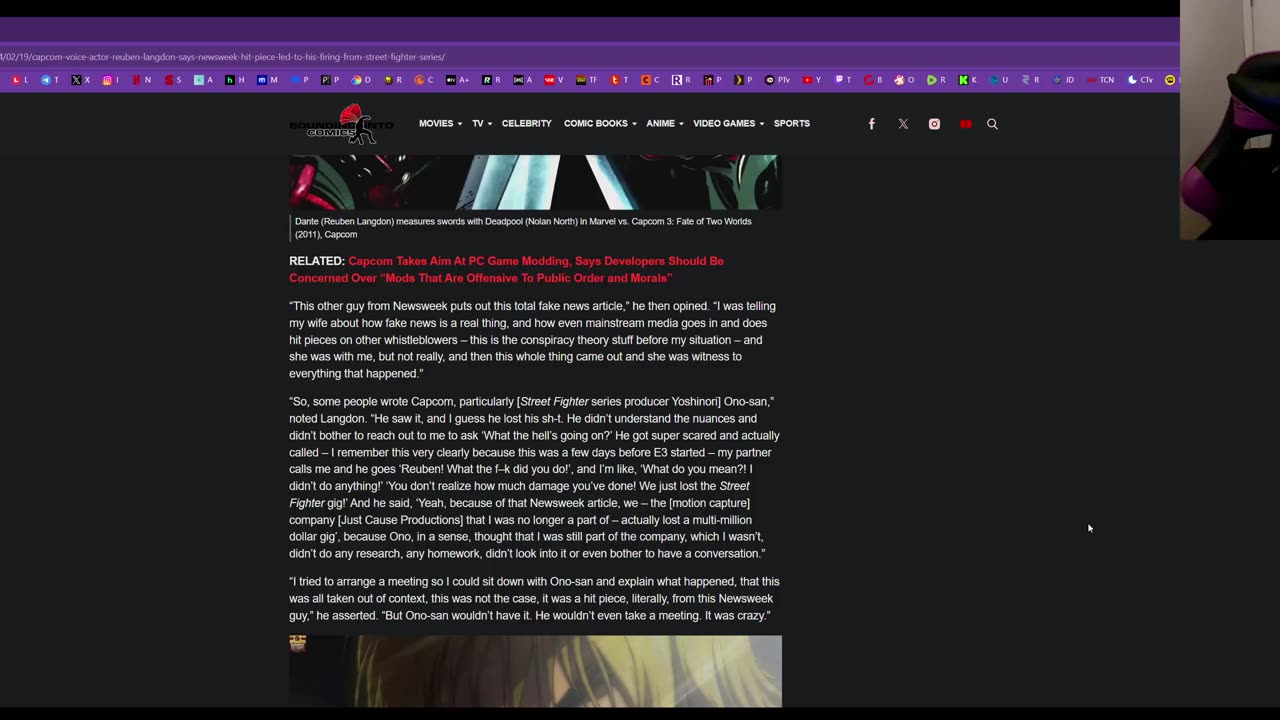This screenshot has width=1280, height=720.
Task: Expand the Anime dropdown menu
Action: (x=665, y=124)
